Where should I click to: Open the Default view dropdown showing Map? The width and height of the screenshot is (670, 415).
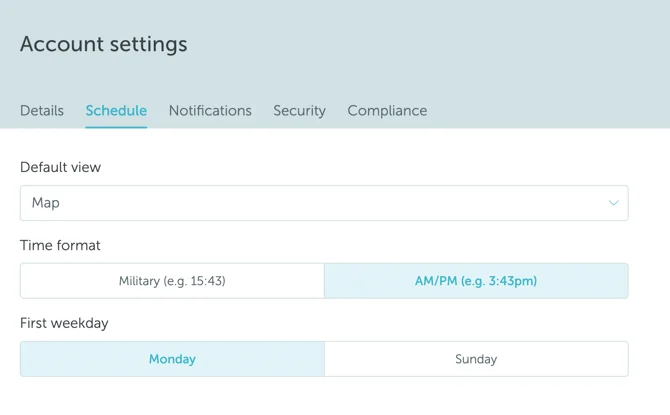(x=324, y=203)
